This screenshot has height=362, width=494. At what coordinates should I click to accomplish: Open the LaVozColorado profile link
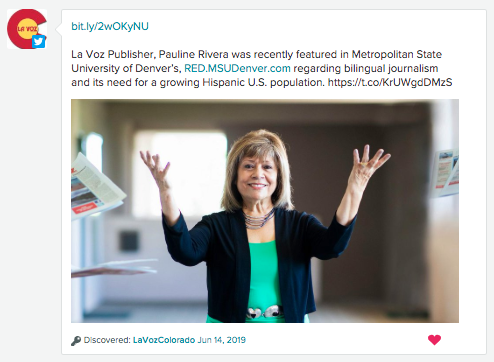(164, 340)
